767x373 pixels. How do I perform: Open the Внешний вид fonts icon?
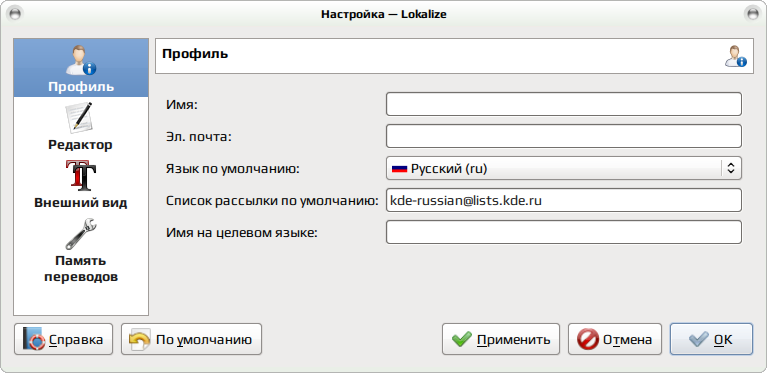point(81,176)
